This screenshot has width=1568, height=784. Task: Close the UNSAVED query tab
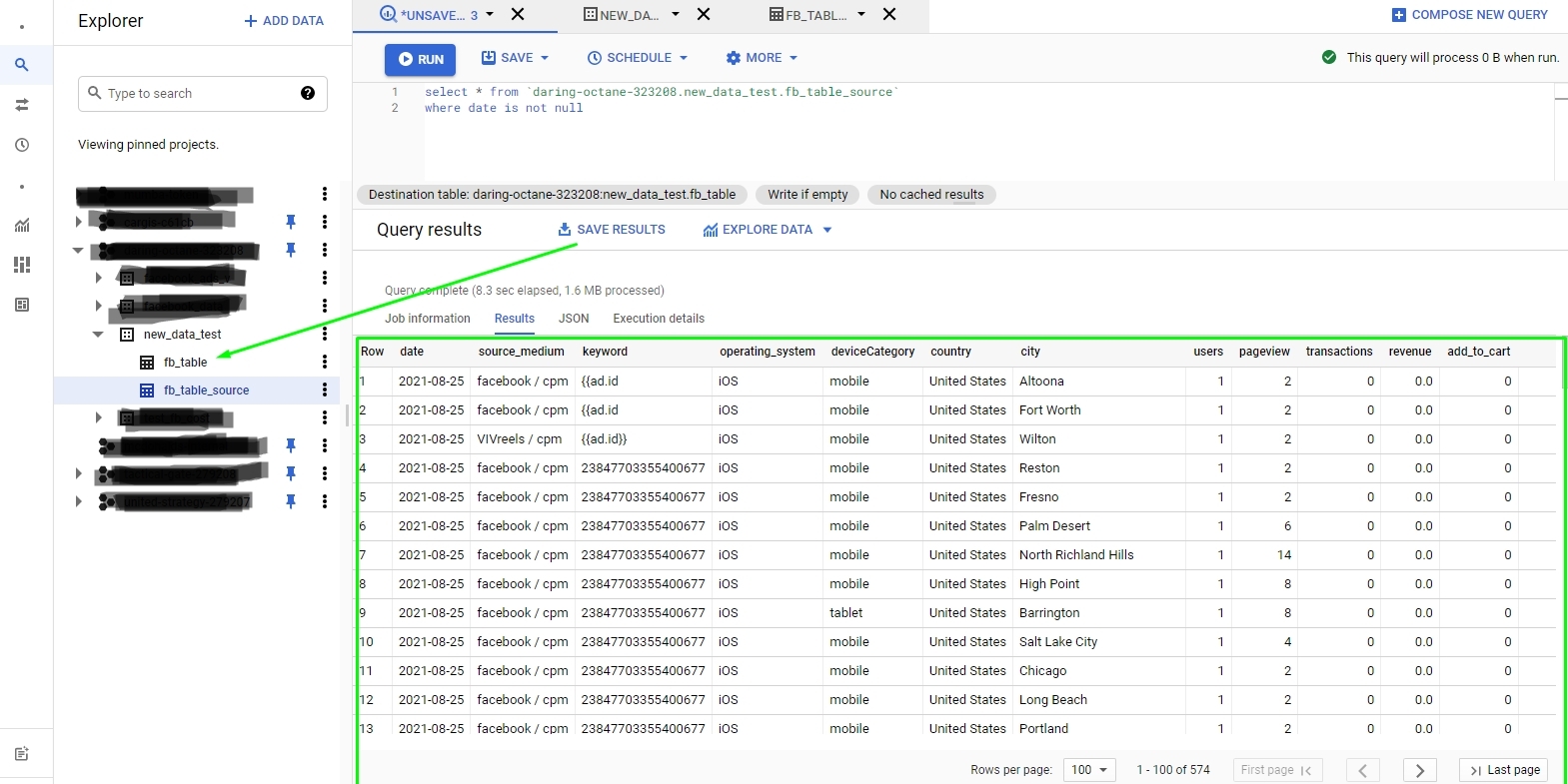click(518, 14)
